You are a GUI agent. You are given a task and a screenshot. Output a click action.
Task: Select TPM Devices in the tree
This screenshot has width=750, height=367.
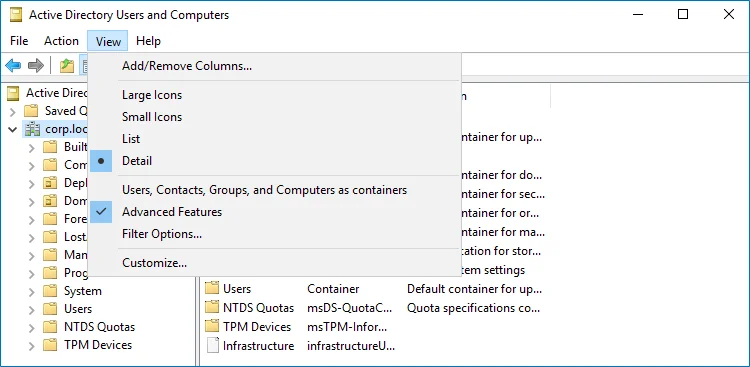98,345
